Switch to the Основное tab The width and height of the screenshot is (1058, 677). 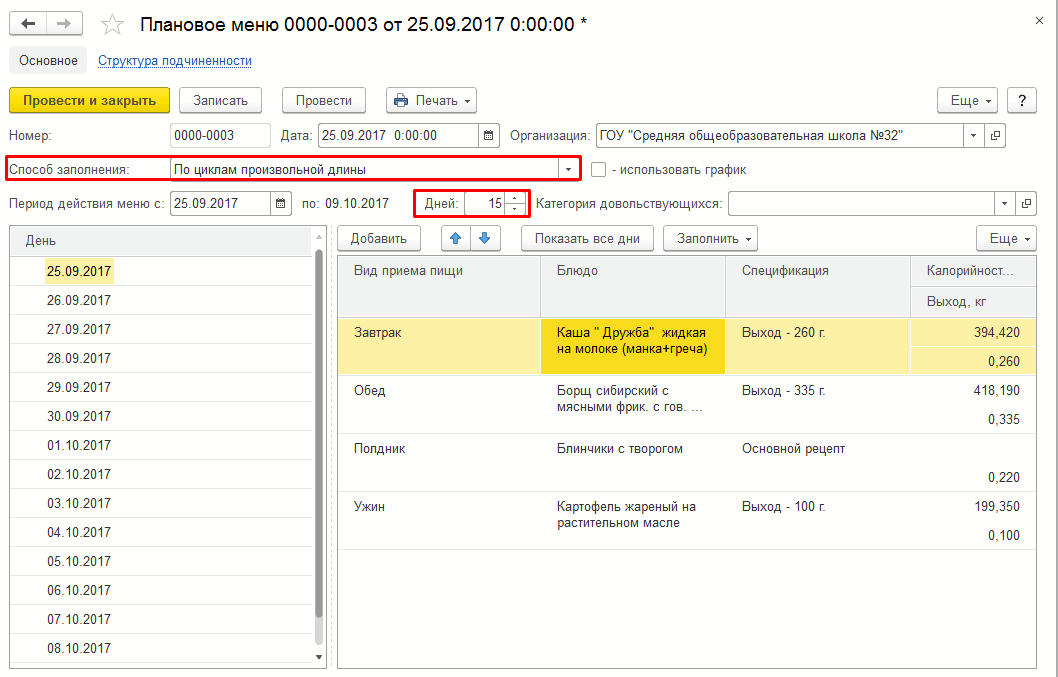point(48,60)
